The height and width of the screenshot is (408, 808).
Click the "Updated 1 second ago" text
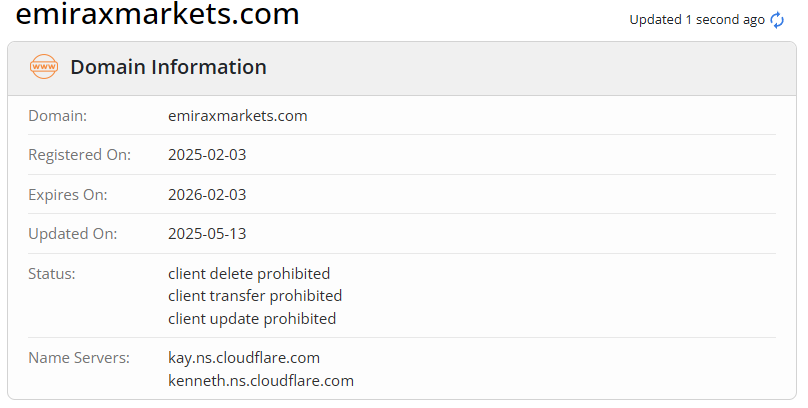click(x=696, y=20)
